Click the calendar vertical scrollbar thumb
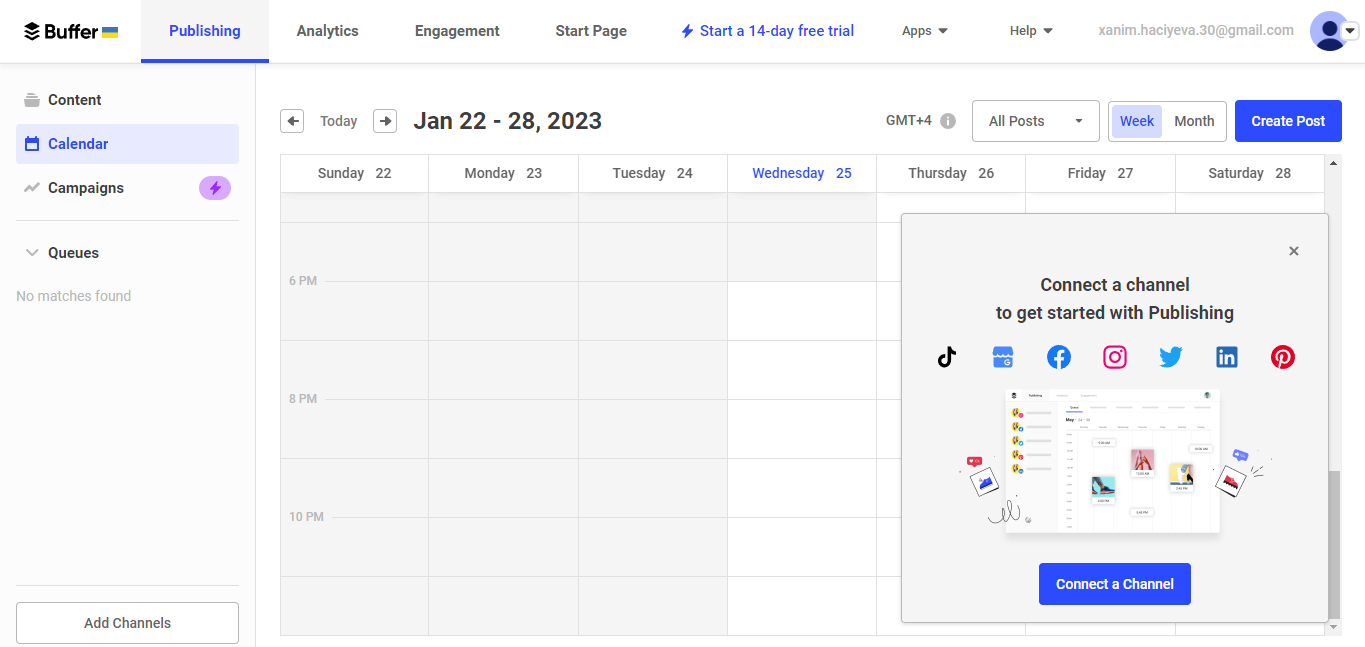The height and width of the screenshot is (647, 1365). tap(1333, 545)
